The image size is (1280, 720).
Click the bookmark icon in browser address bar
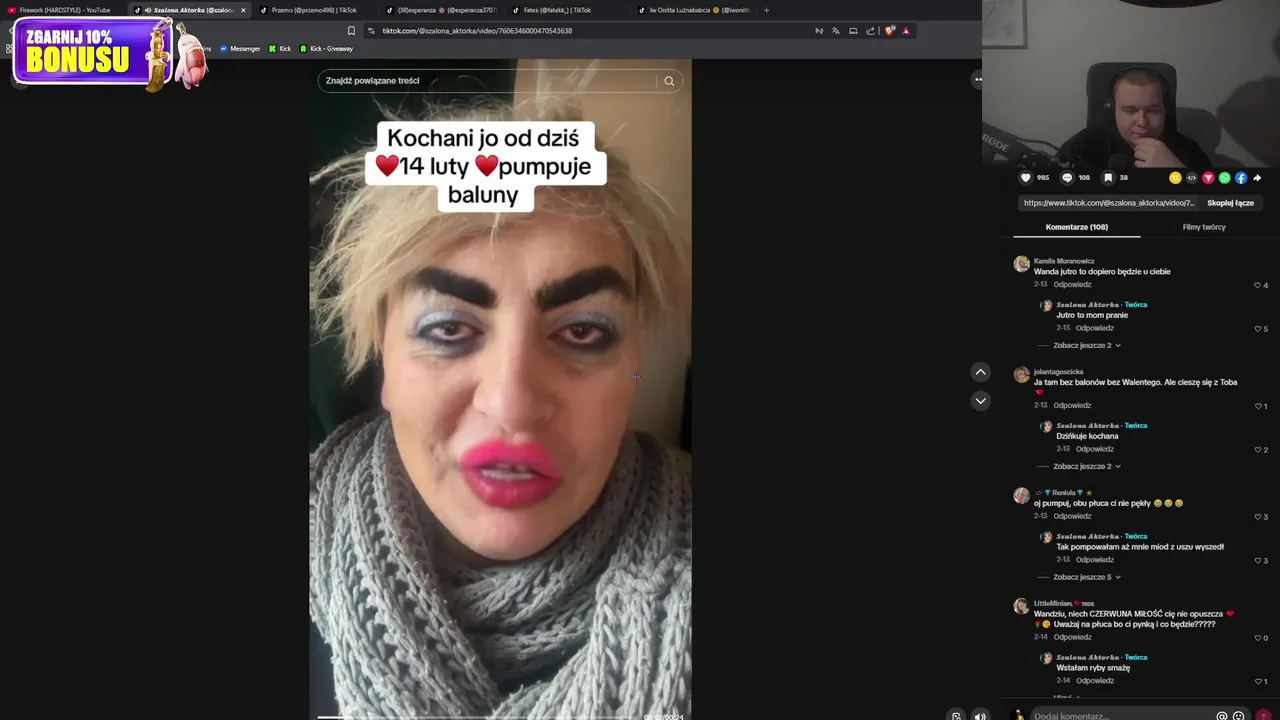(351, 31)
